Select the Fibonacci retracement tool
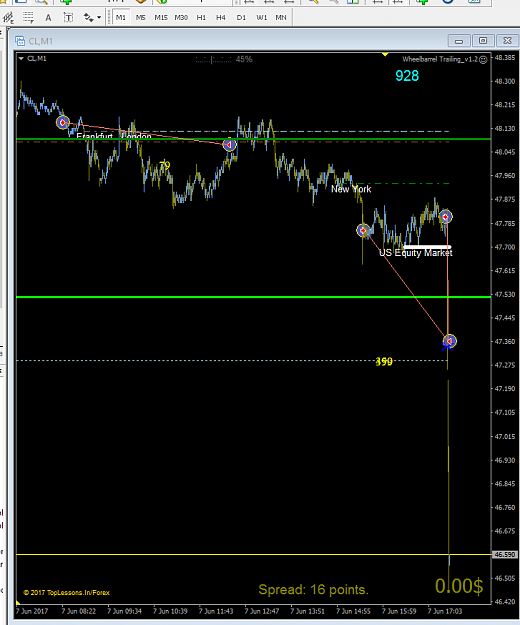 [x=28, y=18]
